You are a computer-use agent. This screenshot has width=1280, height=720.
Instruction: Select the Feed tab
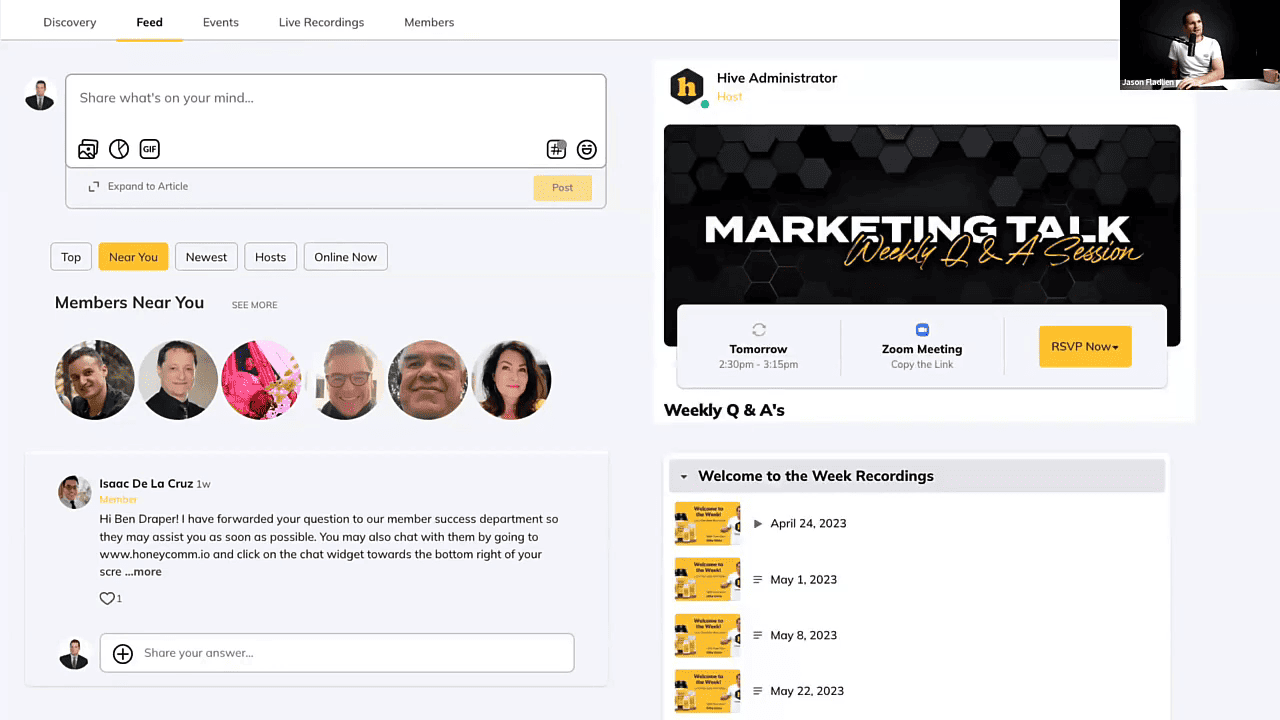coord(150,22)
